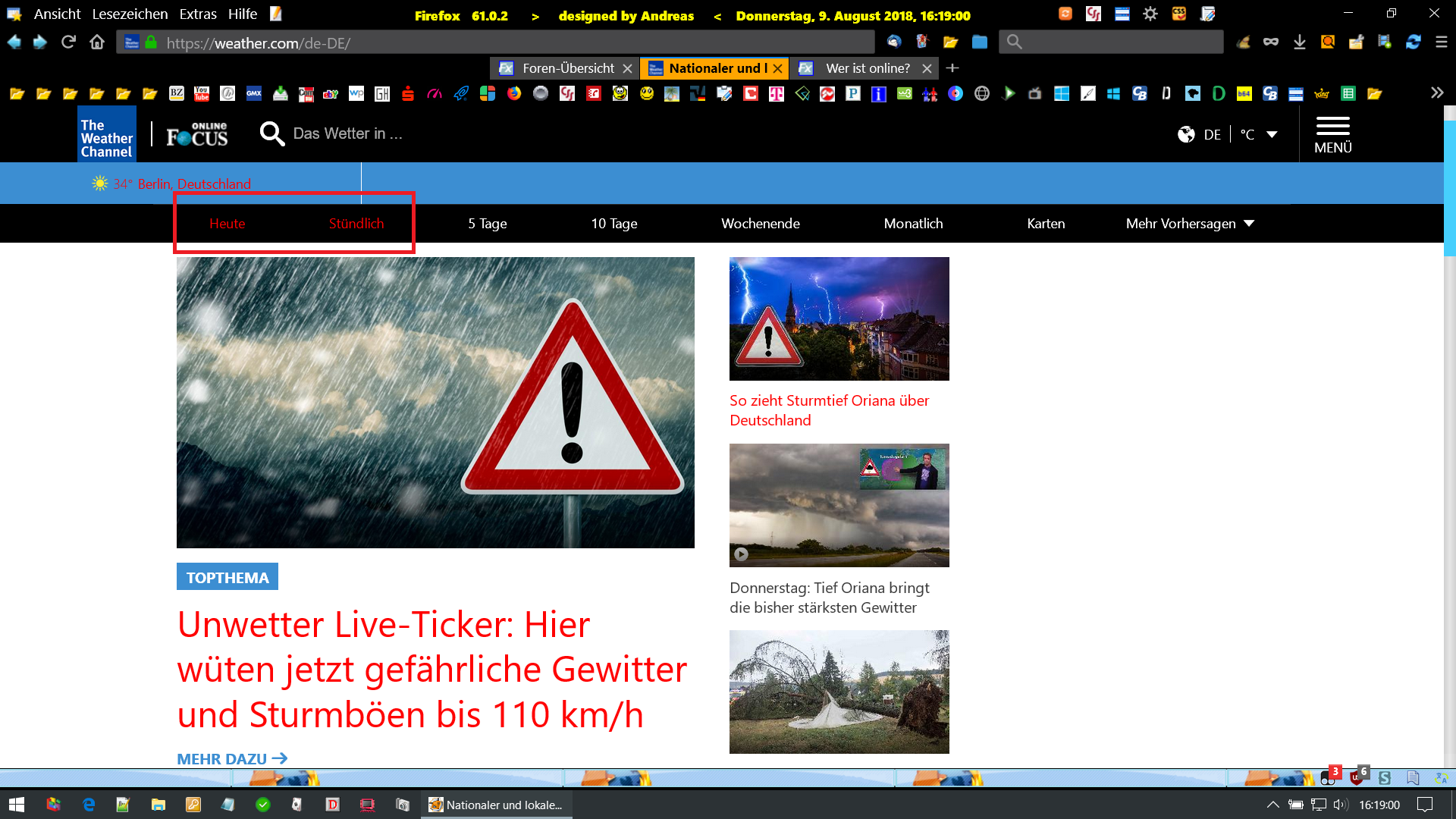The width and height of the screenshot is (1456, 819).
Task: Click the Firefox home button
Action: coord(97,42)
